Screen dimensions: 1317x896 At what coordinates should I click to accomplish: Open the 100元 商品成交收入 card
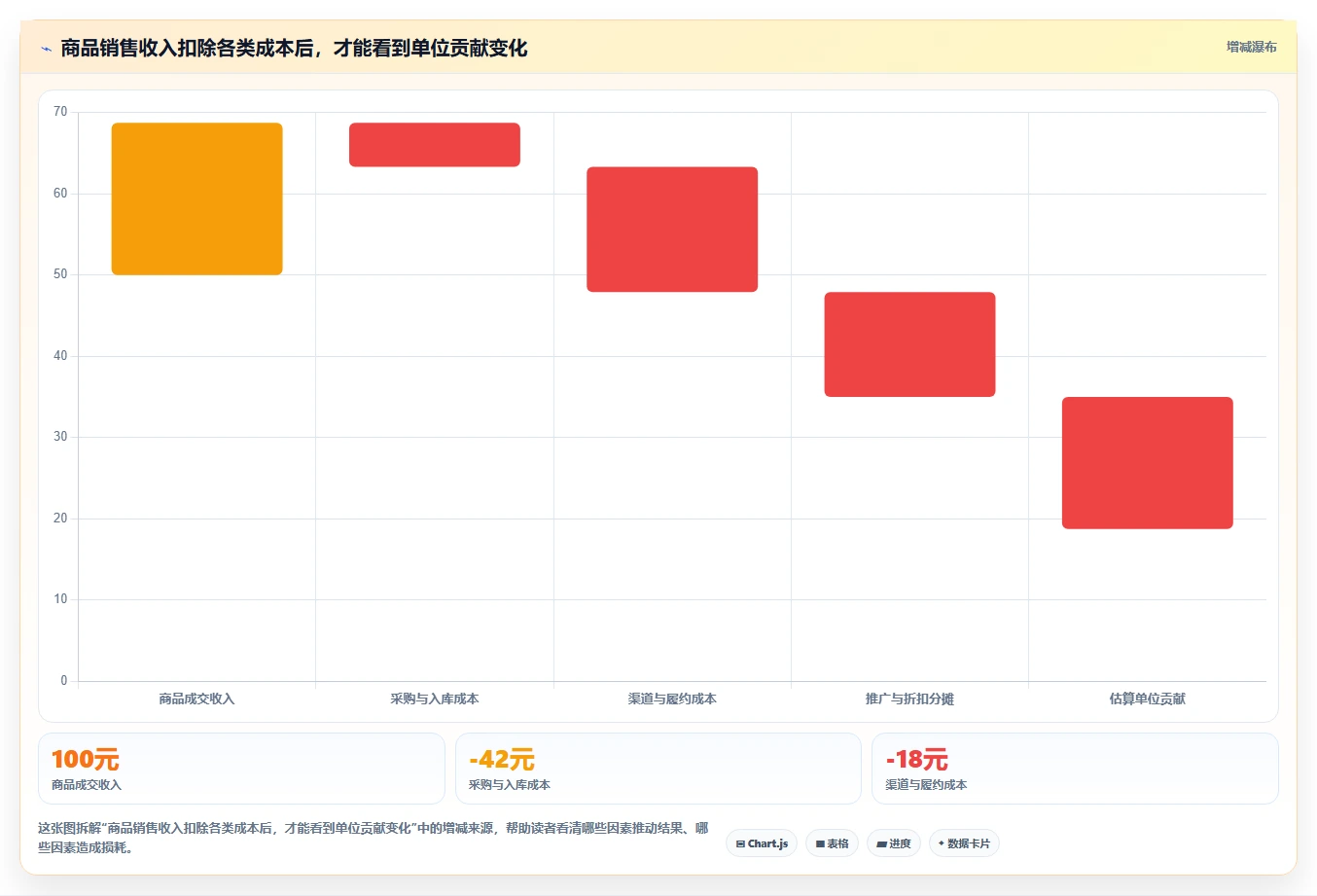pyautogui.click(x=241, y=769)
